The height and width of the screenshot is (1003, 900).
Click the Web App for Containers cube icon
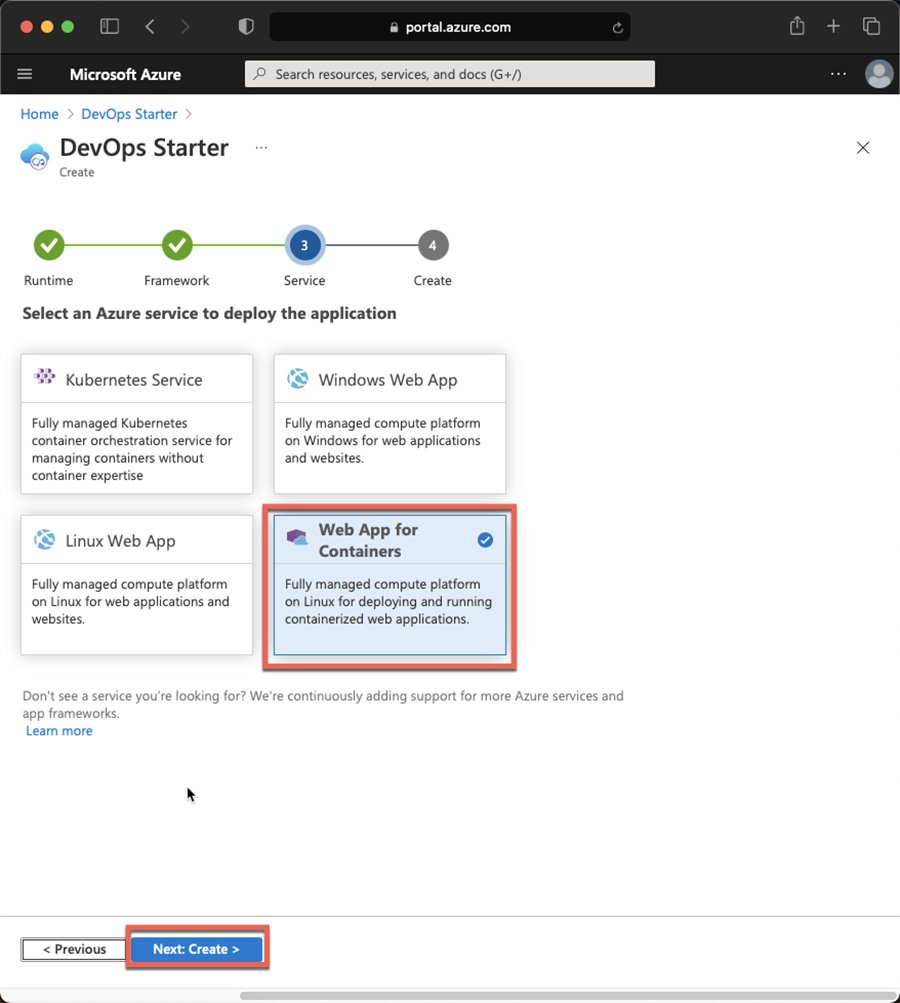click(x=295, y=538)
